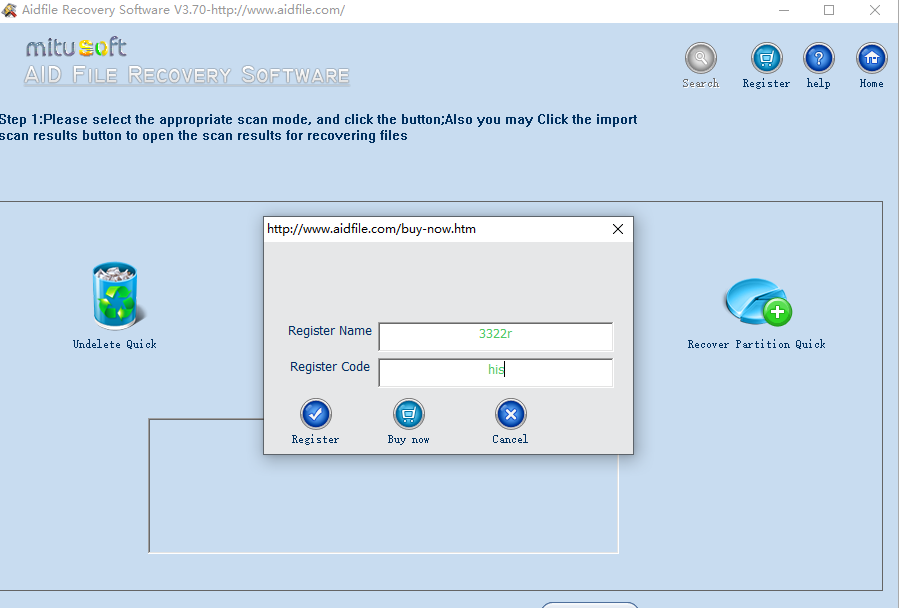The image size is (899, 608).
Task: Select the Recover Partition Quick icon
Action: pyautogui.click(x=755, y=300)
